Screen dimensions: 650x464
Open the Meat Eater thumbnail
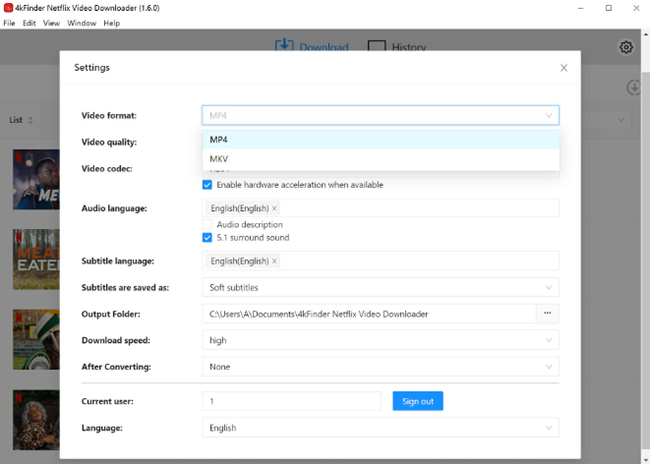pyautogui.click(x=36, y=259)
